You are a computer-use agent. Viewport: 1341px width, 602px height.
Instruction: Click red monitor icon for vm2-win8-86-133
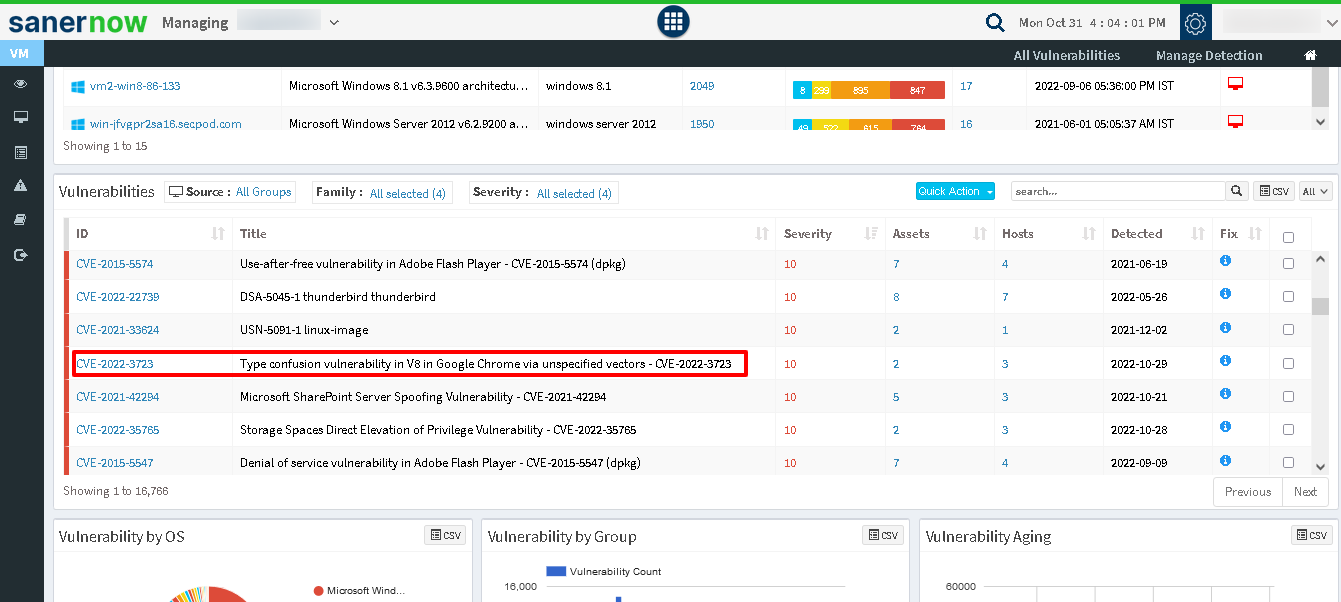1235,84
